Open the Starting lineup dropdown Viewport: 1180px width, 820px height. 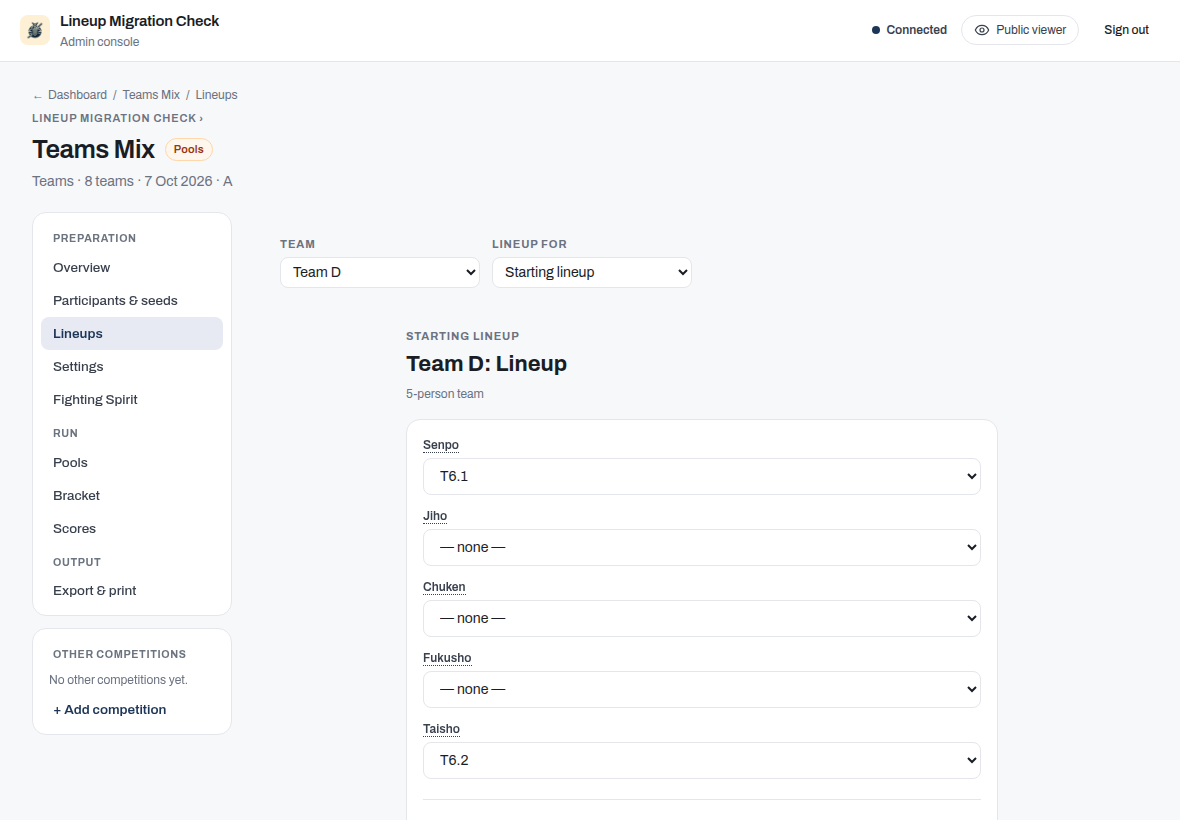(x=592, y=272)
